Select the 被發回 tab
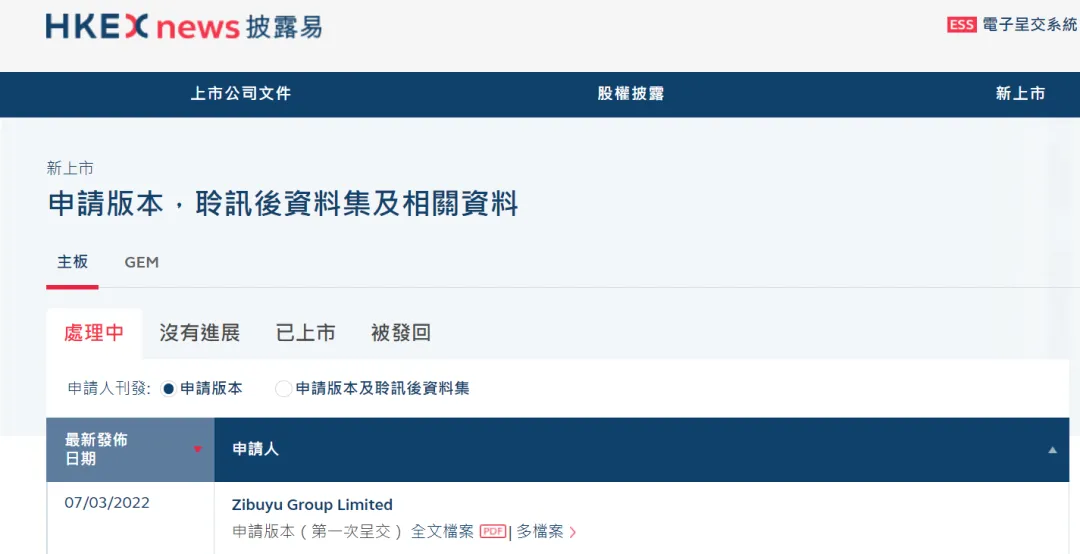The image size is (1080, 554). (x=400, y=333)
